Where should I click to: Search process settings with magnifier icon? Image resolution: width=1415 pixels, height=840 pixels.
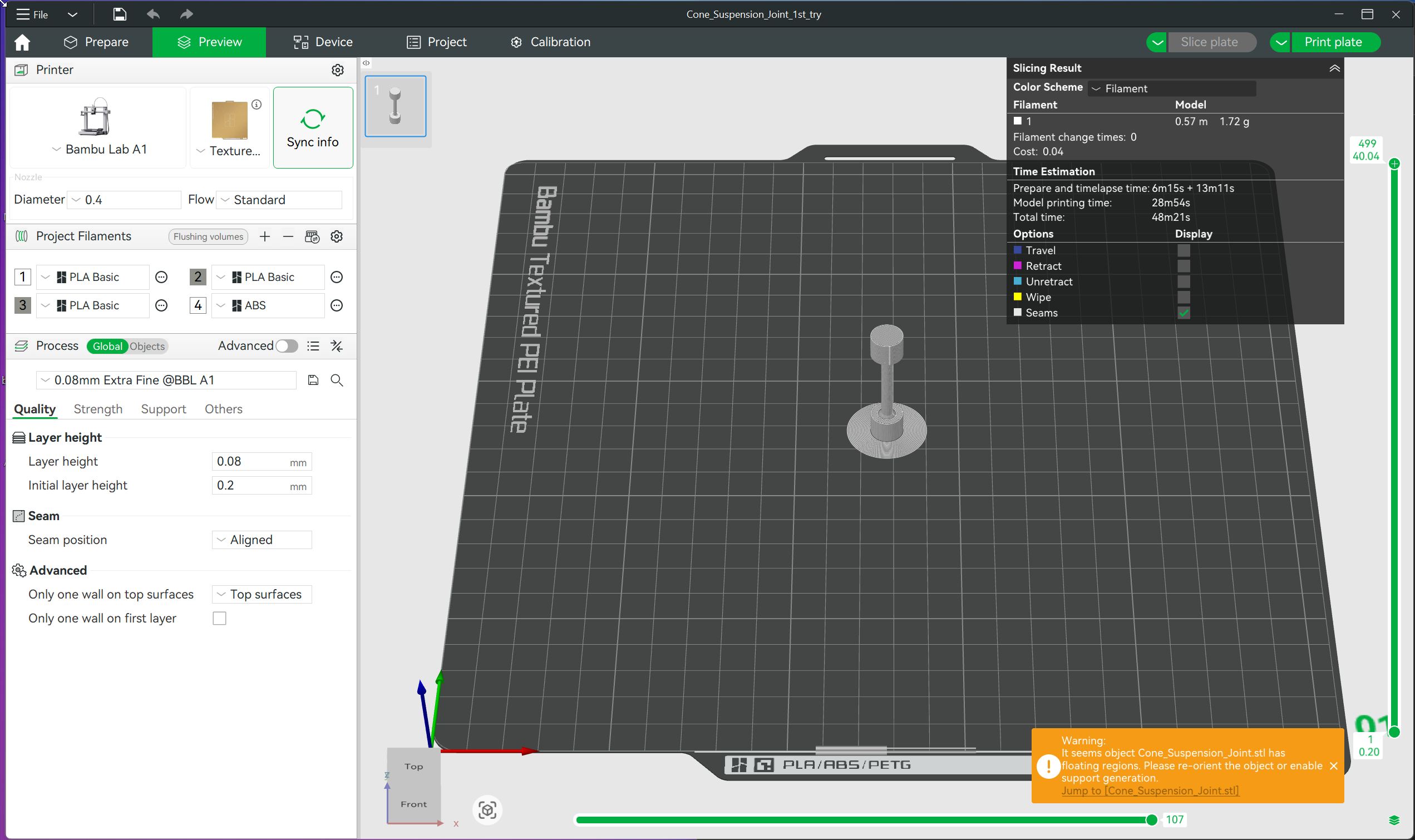point(337,381)
